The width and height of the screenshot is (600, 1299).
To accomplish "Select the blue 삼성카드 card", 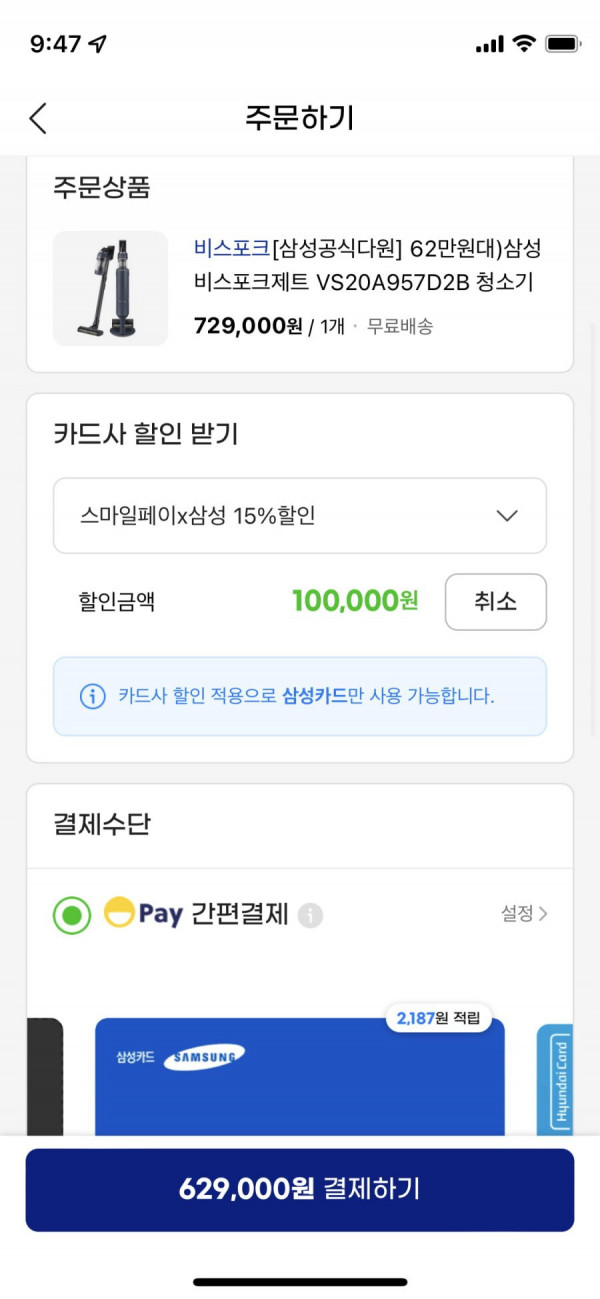I will 300,1076.
